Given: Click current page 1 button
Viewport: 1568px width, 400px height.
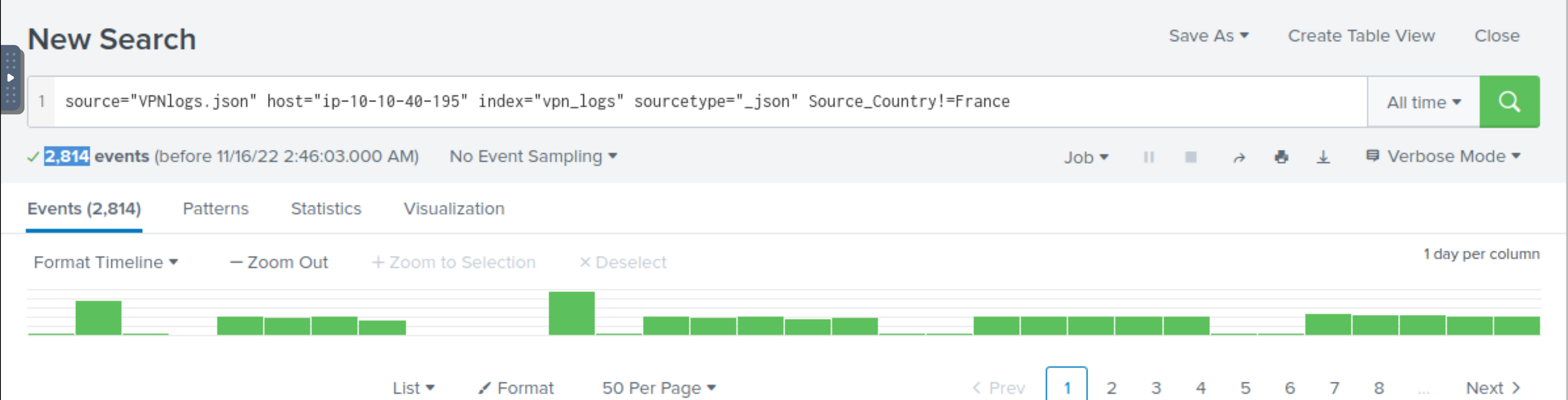Looking at the screenshot, I should click(1066, 384).
